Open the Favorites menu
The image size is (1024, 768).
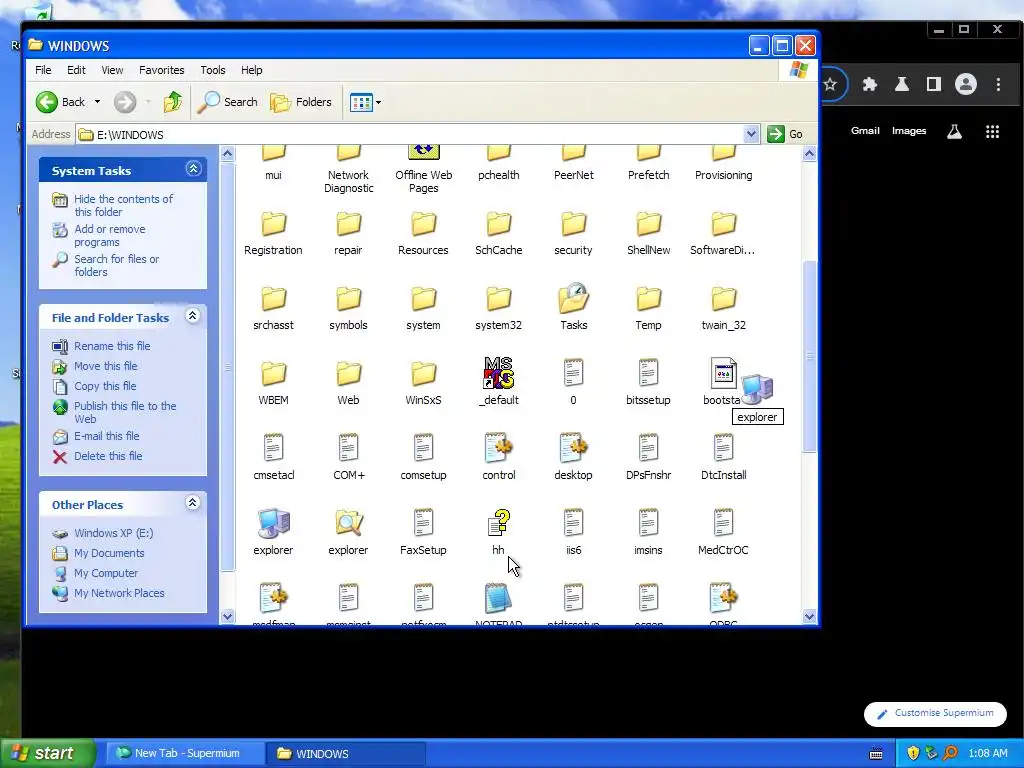[x=161, y=70]
